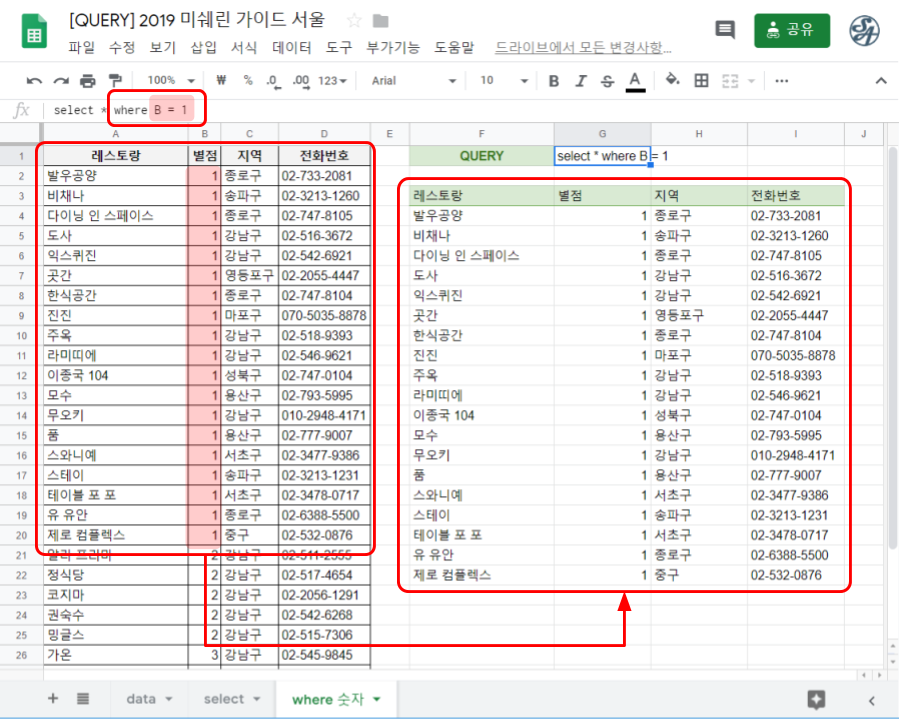This screenshot has width=899, height=719.
Task: Open the text color picker
Action: pos(636,80)
